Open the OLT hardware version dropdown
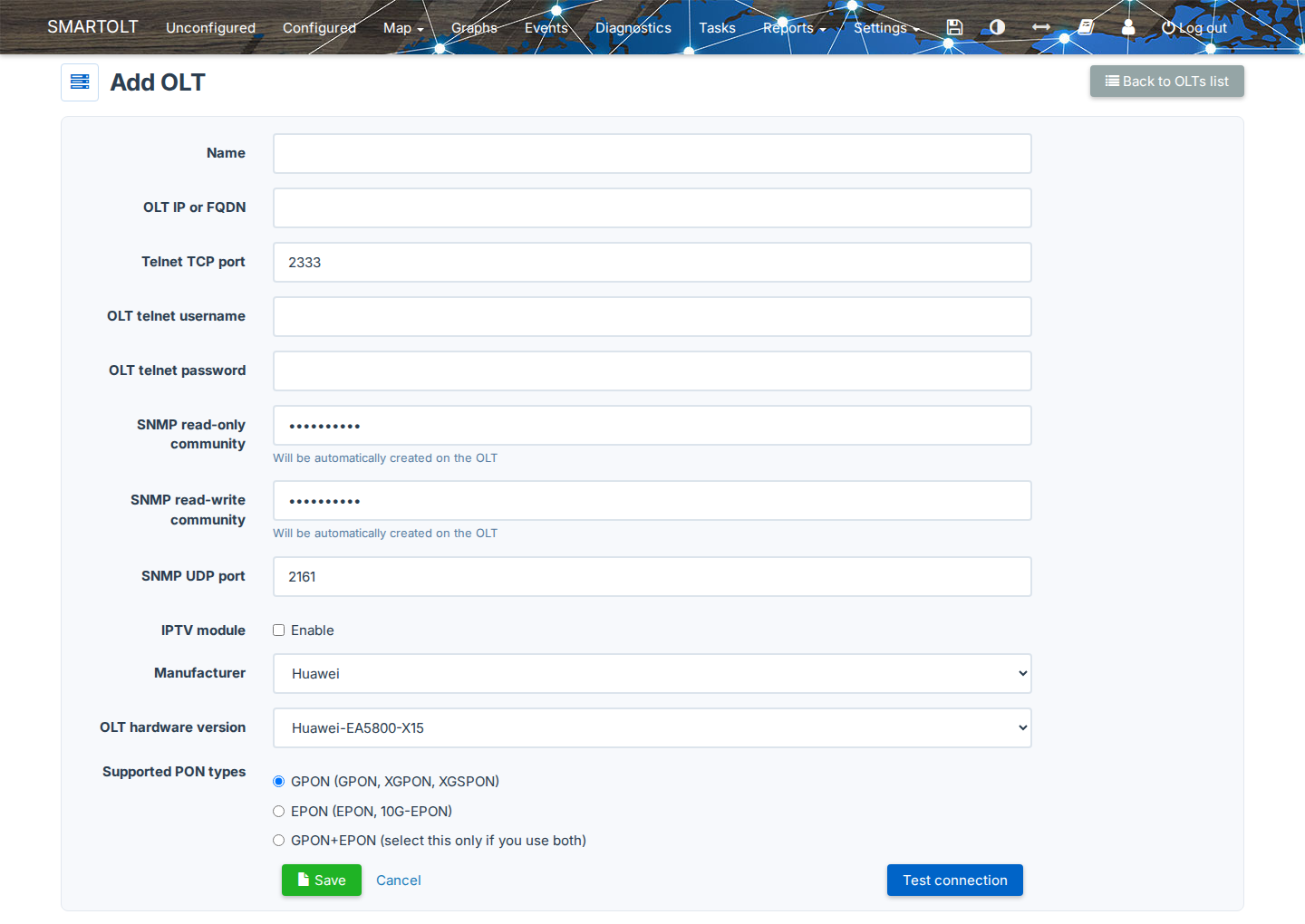The height and width of the screenshot is (924, 1305). click(x=652, y=728)
